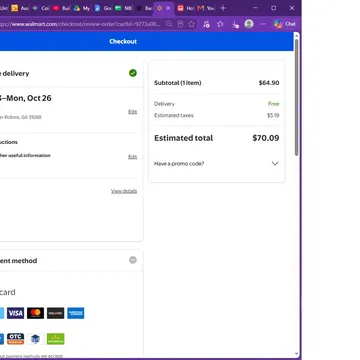Image resolution: width=360 pixels, height=360 pixels.
Task: Click the reader page icon in address bar
Action: (180, 24)
